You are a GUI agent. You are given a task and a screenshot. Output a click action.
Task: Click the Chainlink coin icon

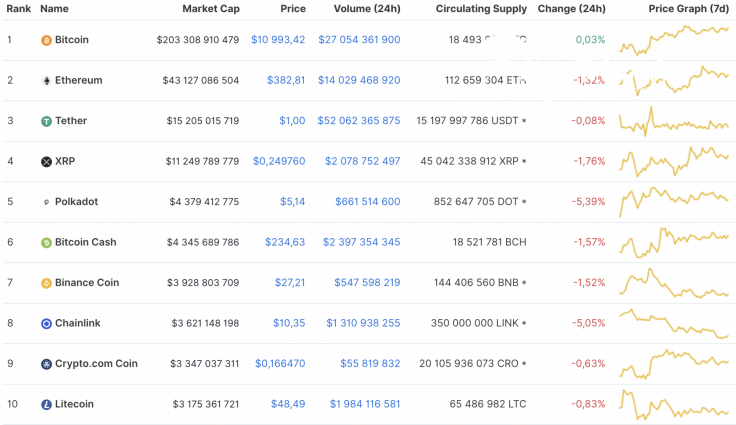[x=46, y=323]
